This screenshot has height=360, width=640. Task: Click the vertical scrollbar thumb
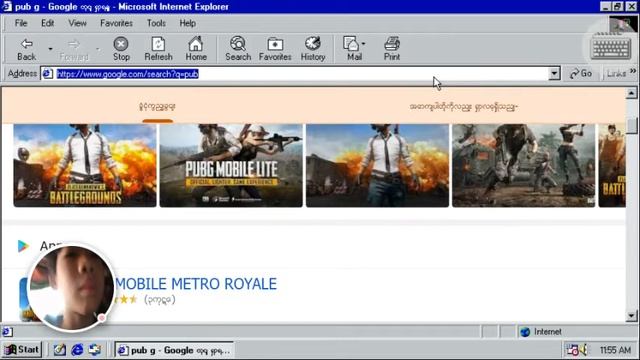[631, 125]
